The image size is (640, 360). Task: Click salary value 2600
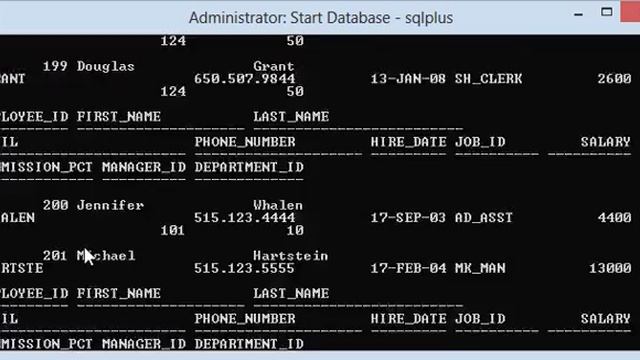[x=614, y=79]
